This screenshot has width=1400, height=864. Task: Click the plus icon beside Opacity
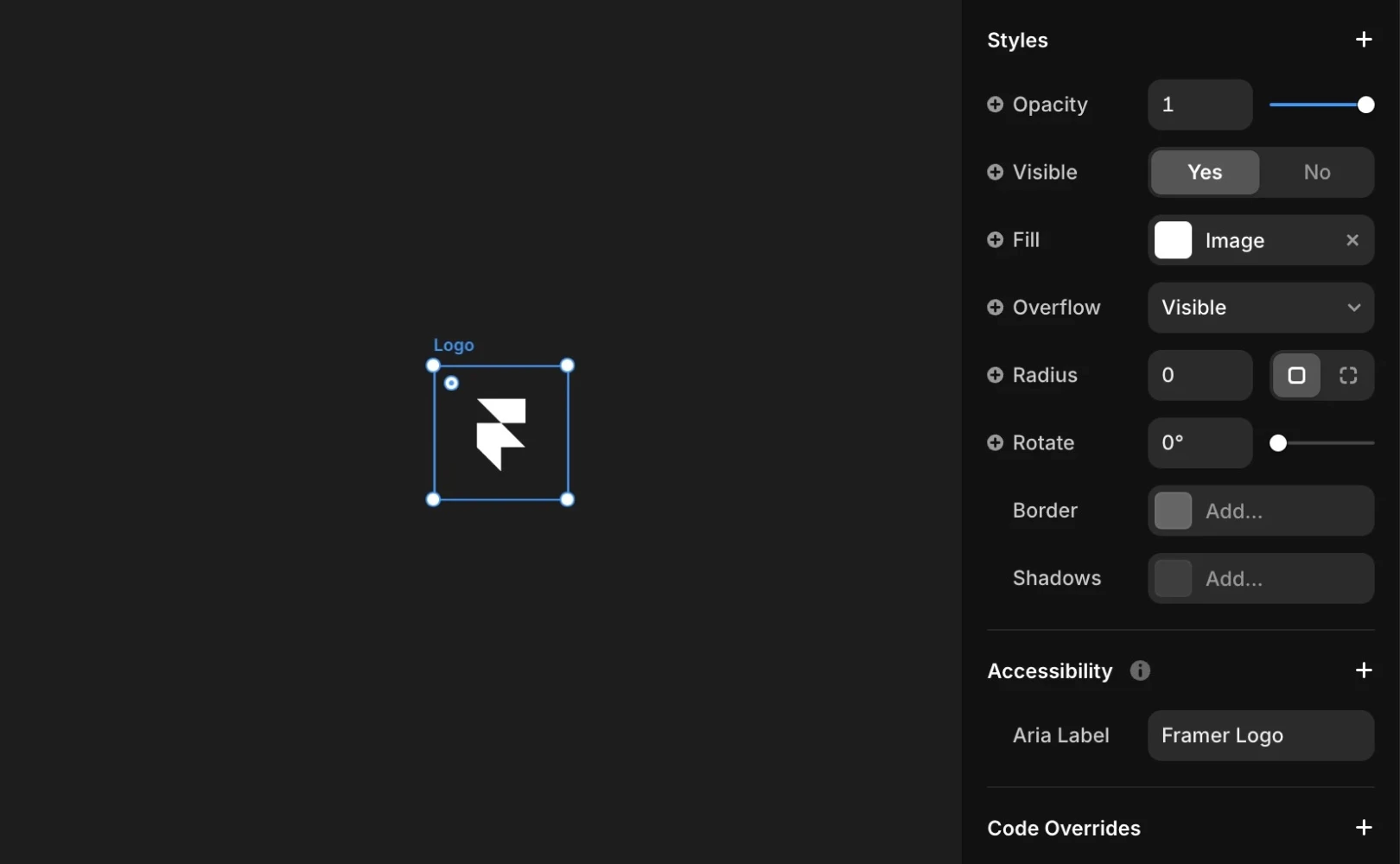(995, 105)
